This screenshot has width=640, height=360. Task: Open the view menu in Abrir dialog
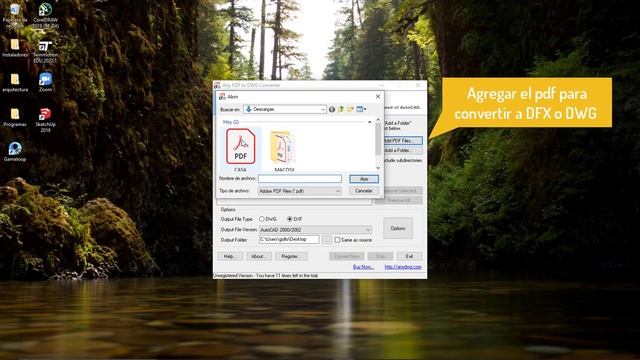(x=361, y=109)
